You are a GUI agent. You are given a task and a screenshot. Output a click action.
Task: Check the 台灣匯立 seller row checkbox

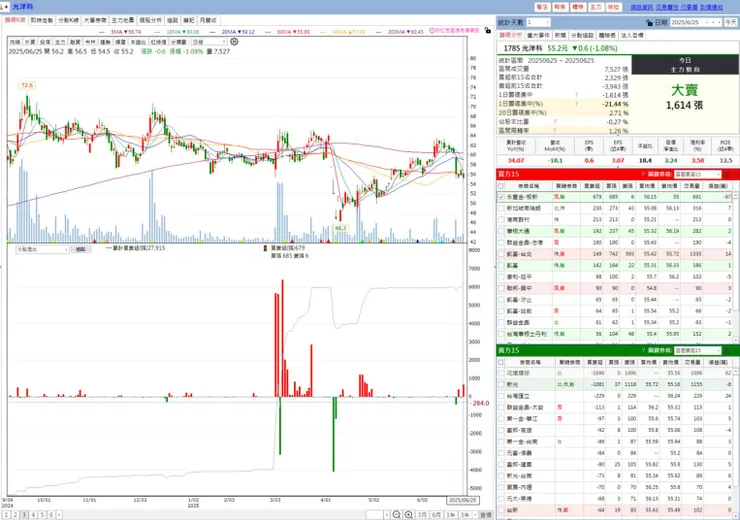pos(501,396)
